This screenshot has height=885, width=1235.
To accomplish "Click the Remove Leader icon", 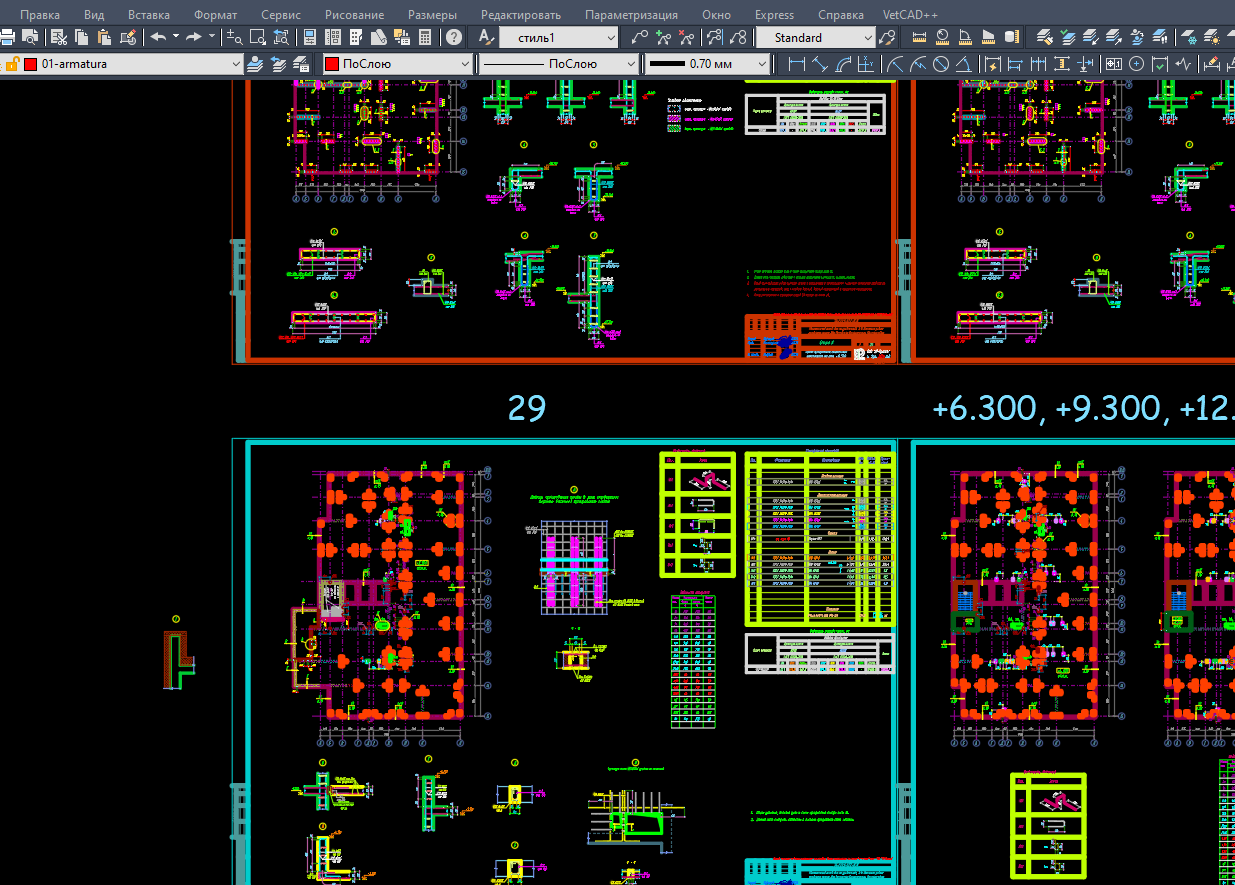I will tap(685, 37).
